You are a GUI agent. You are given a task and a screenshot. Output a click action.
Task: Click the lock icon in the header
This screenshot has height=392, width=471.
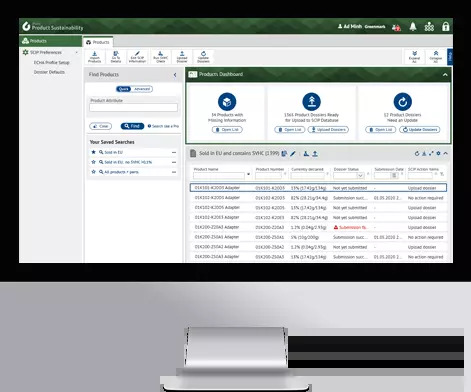446,27
